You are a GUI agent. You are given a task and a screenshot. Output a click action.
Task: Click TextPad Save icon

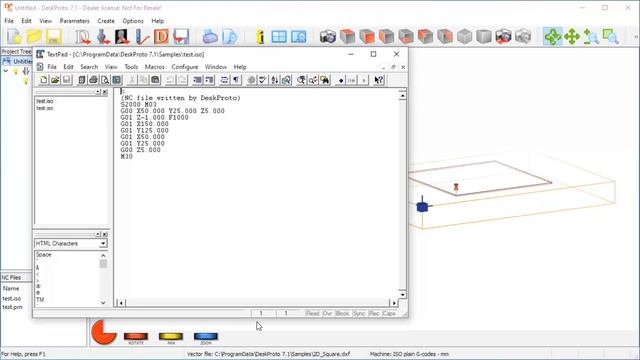point(67,80)
